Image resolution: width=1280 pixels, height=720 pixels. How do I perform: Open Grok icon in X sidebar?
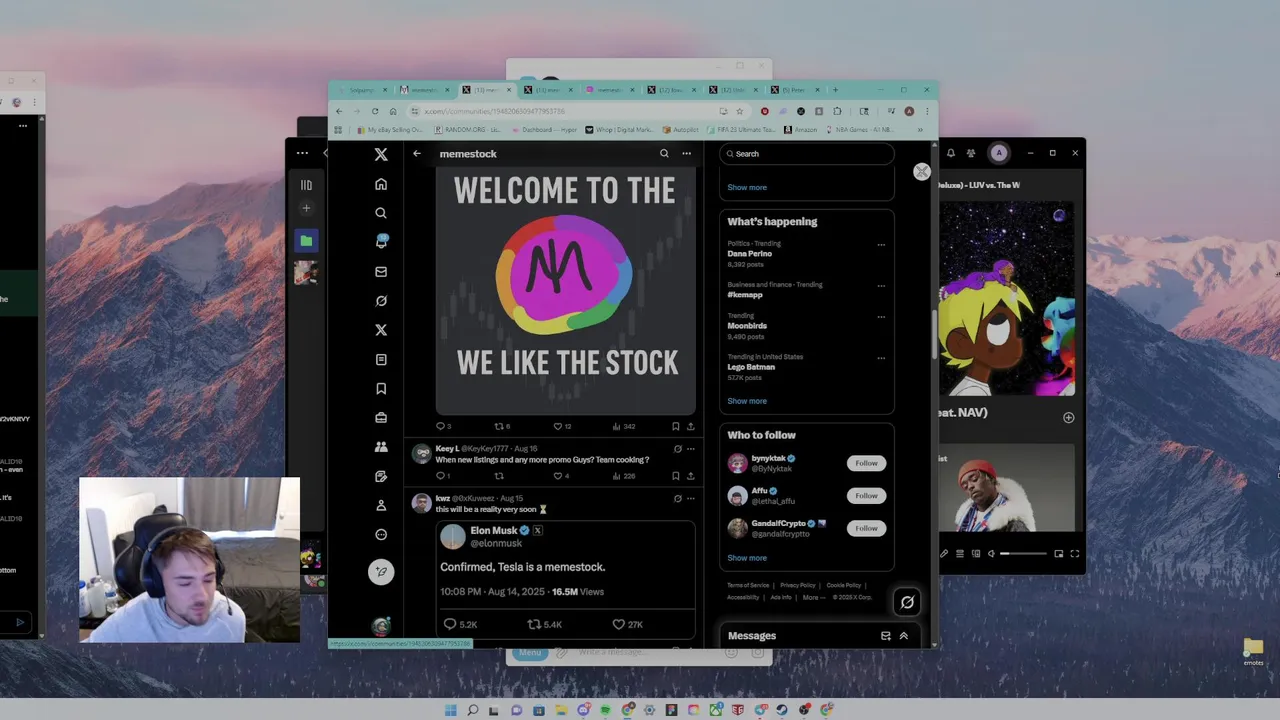tap(381, 300)
